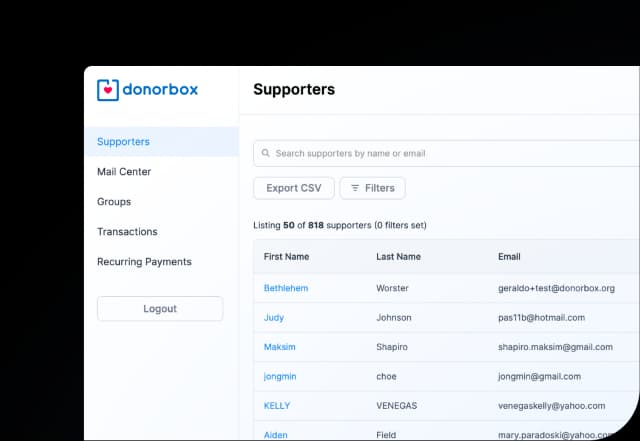Screen dimensions: 640x441
Task: Open the KELLY supporter link
Action: tap(277, 406)
